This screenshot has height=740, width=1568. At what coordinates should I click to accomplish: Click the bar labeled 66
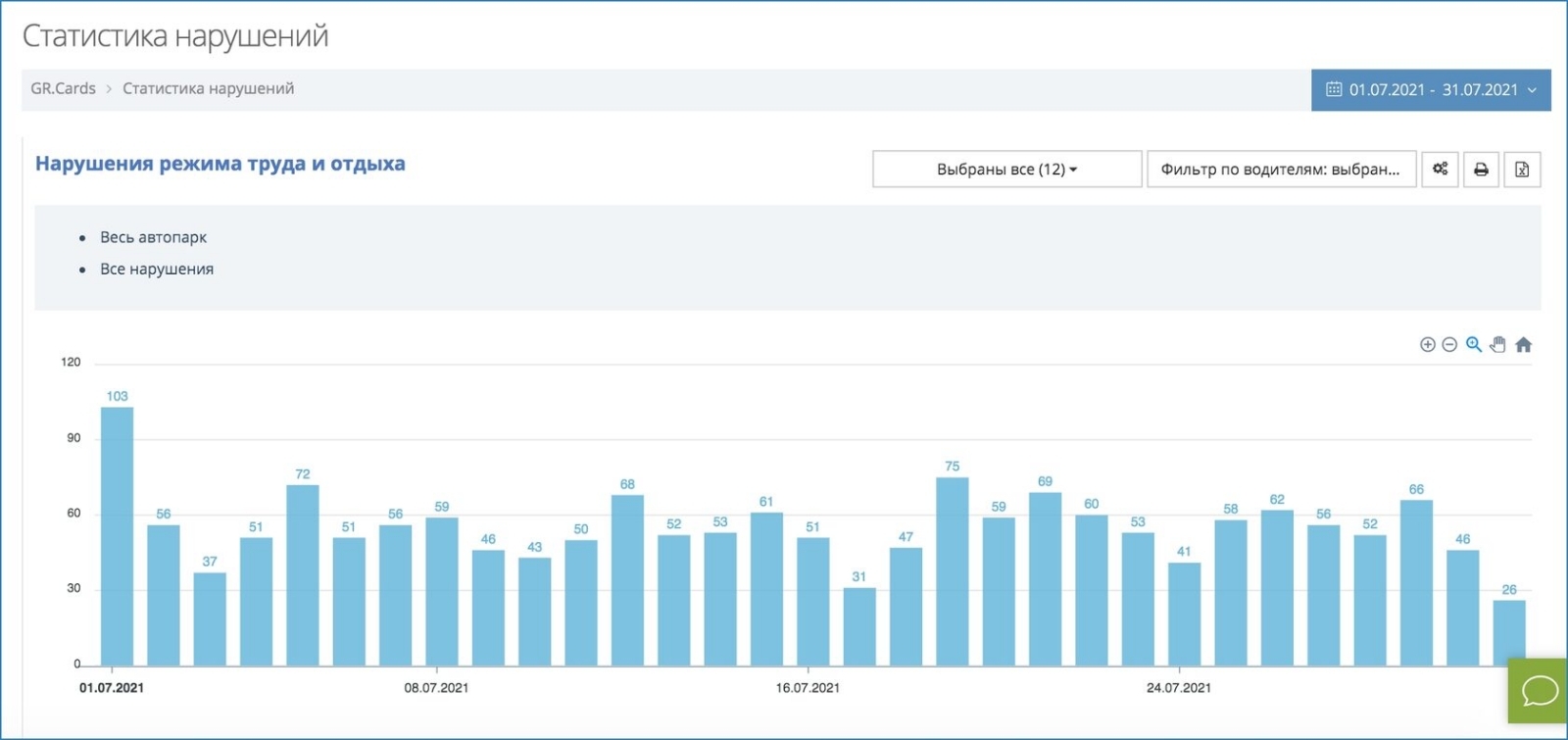[x=1416, y=583]
